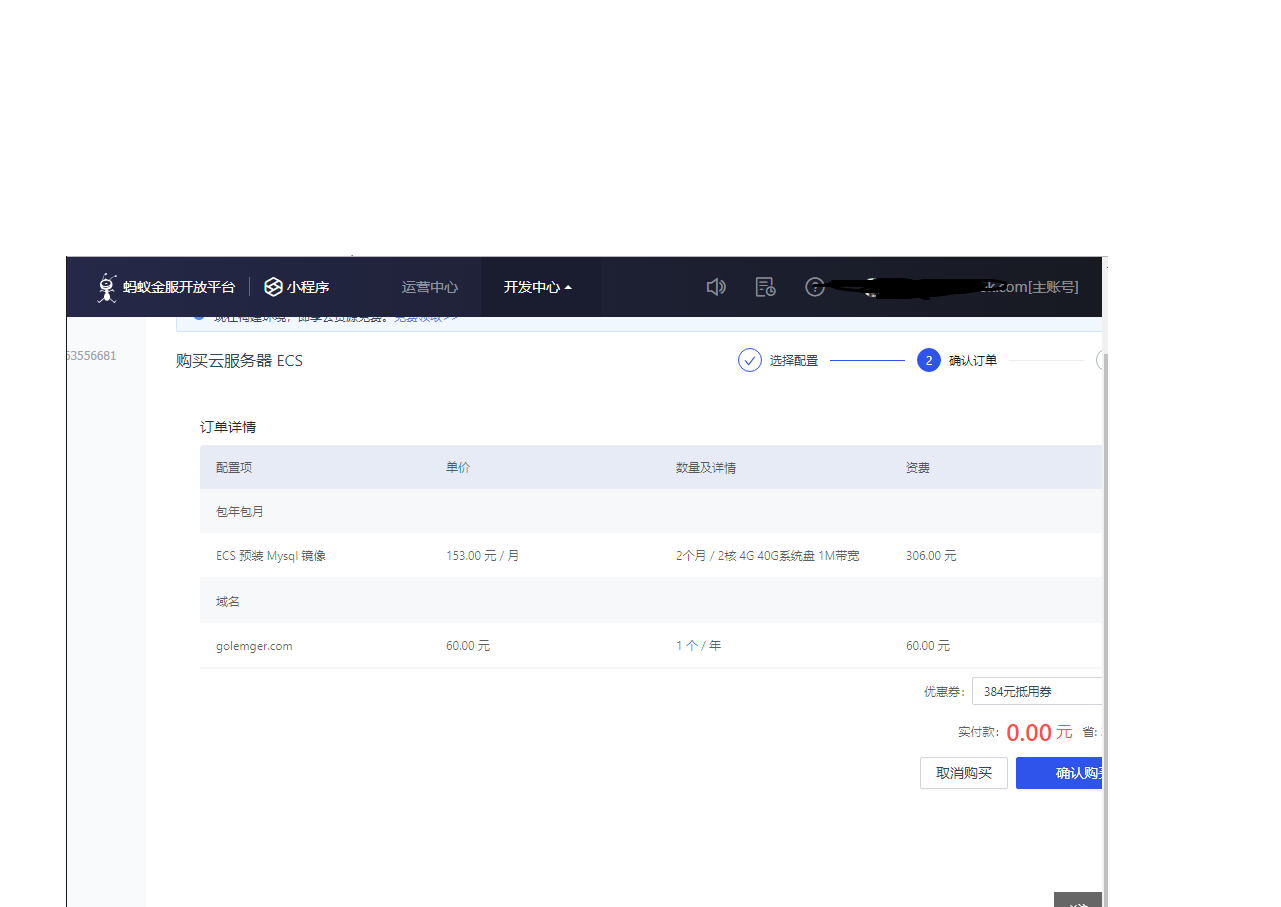The image size is (1281, 907).
Task: Click the 306.00 元 fee cell
Action: click(931, 555)
